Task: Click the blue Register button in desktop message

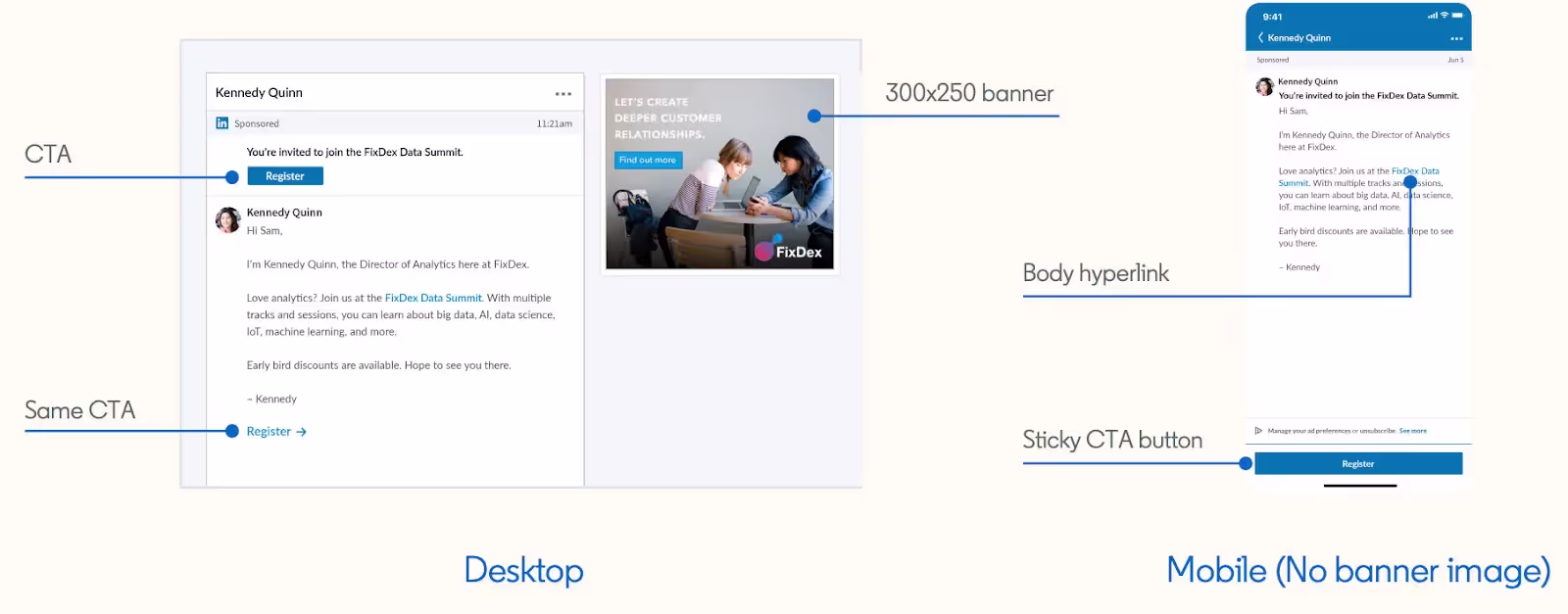Action: coord(285,176)
